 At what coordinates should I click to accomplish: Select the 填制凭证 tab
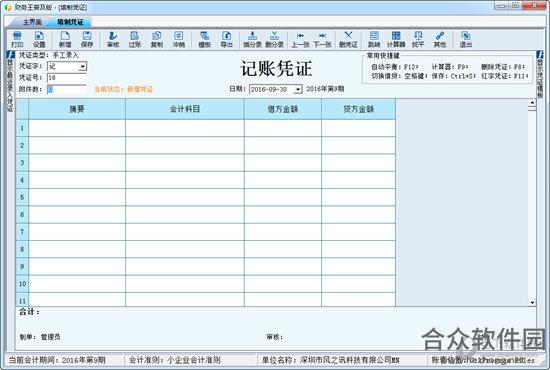click(71, 22)
